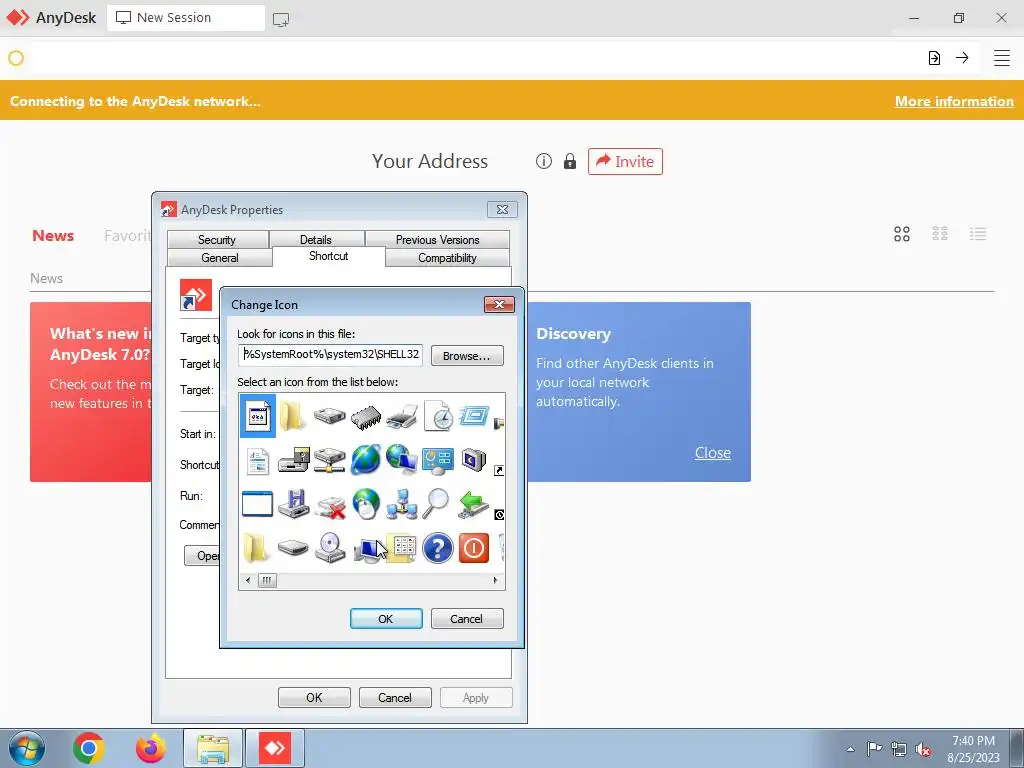Click Cancel in AnyDesk Properties window
This screenshot has width=1024, height=768.
395,697
